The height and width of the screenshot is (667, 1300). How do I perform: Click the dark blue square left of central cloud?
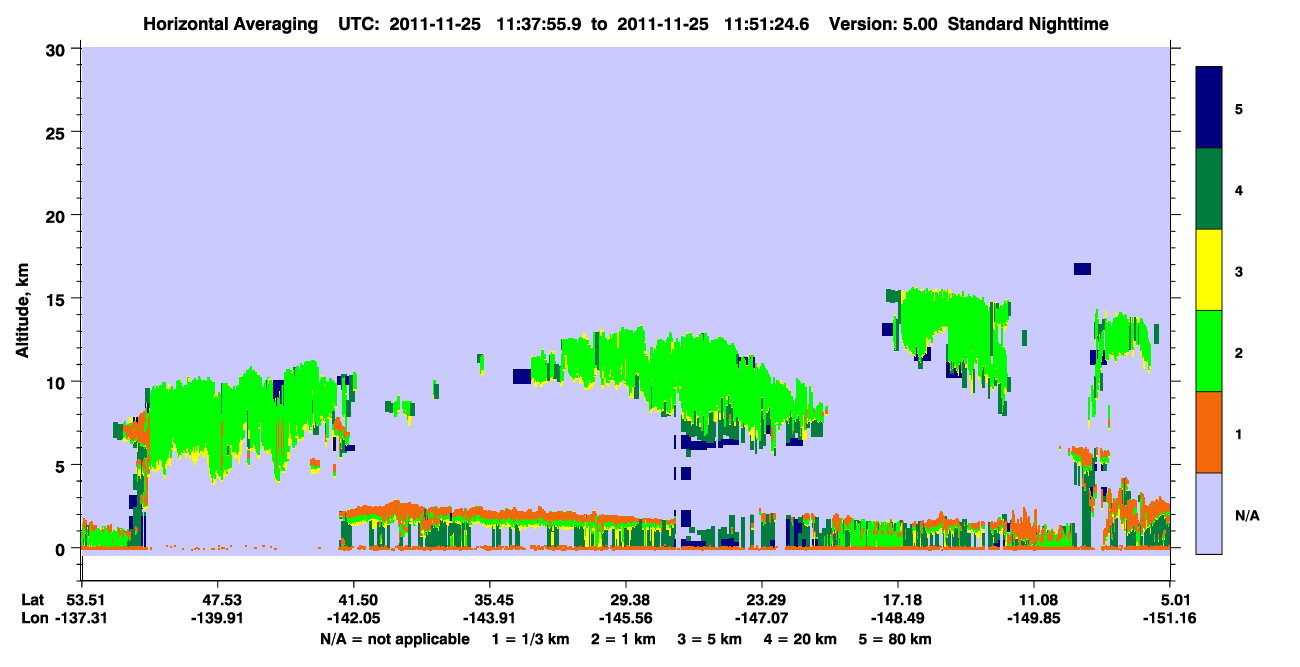[x=521, y=376]
